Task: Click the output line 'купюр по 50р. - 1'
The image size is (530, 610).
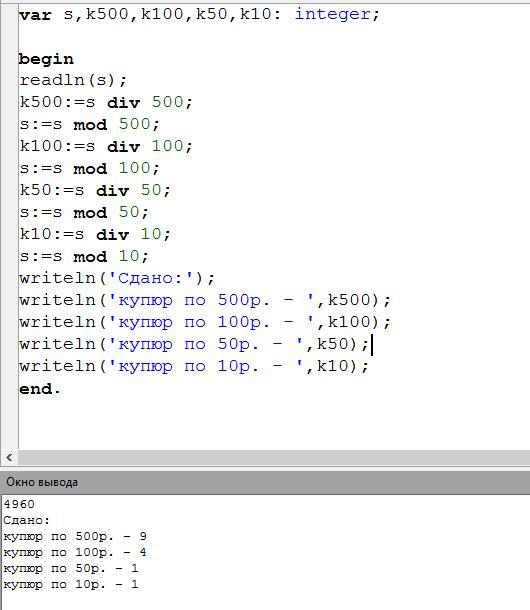Action: [x=71, y=568]
